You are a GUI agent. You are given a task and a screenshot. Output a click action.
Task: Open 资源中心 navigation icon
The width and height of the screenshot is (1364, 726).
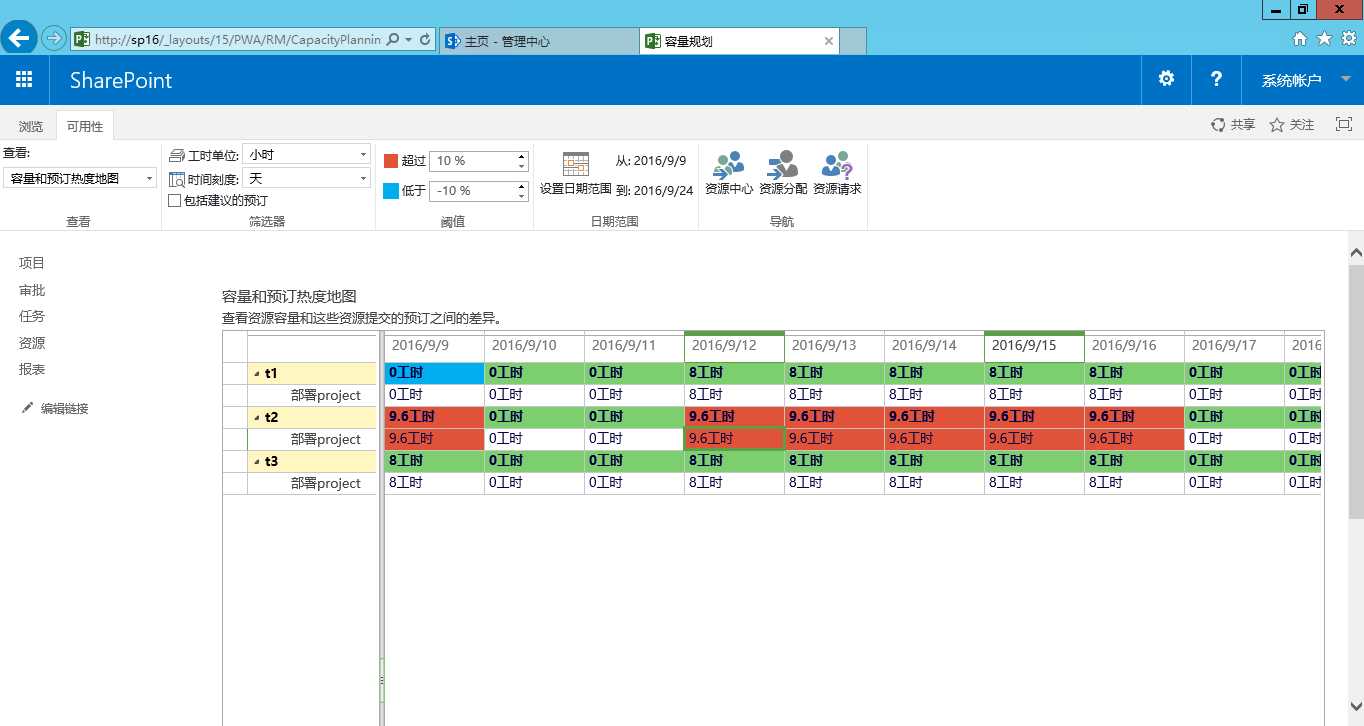pyautogui.click(x=729, y=164)
